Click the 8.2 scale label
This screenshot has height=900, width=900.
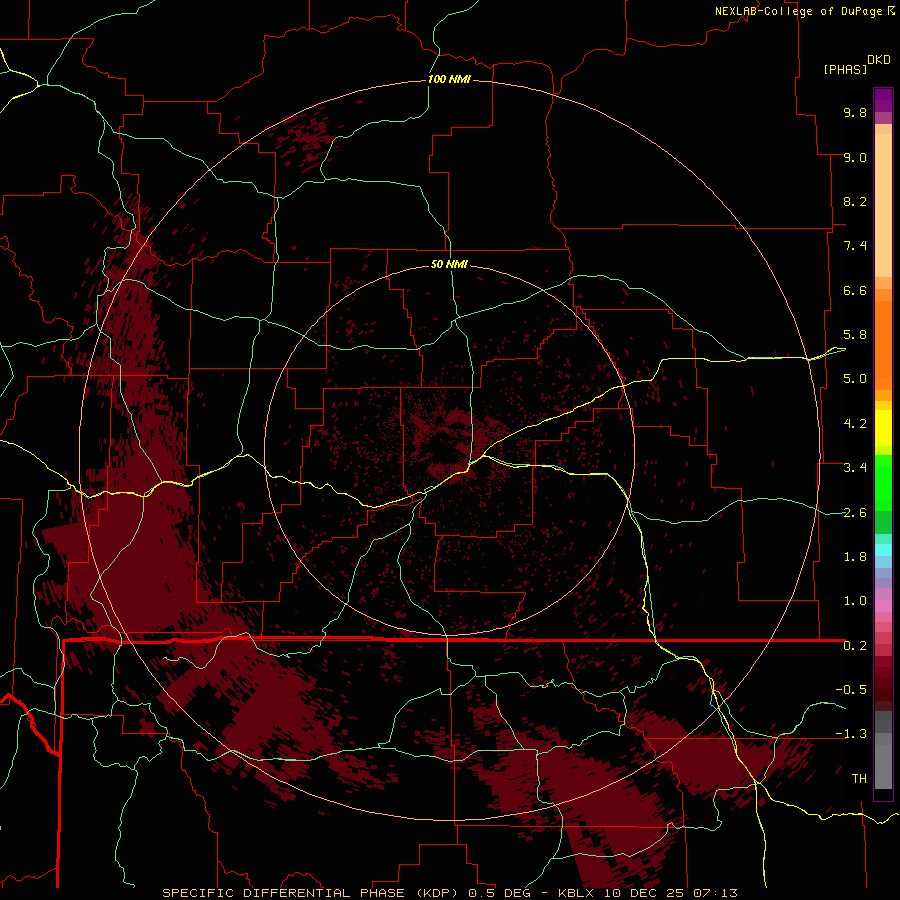[x=855, y=201]
